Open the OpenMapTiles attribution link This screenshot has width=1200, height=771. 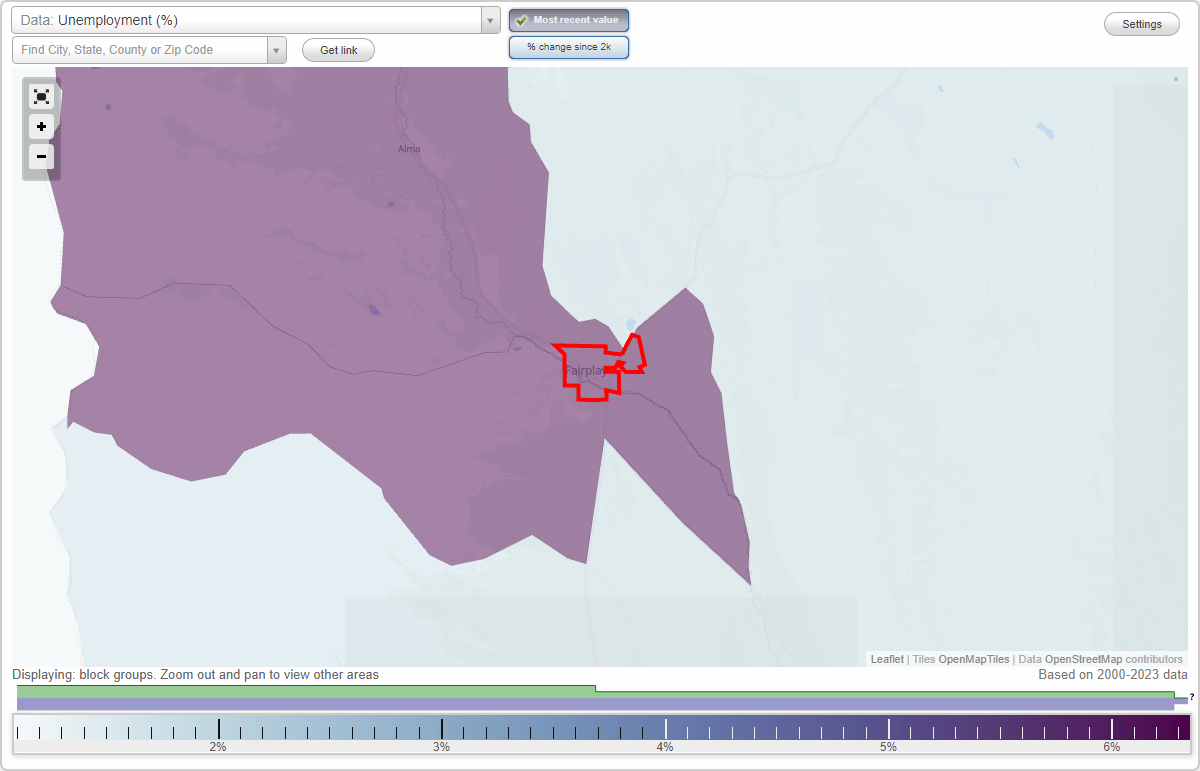pos(974,659)
